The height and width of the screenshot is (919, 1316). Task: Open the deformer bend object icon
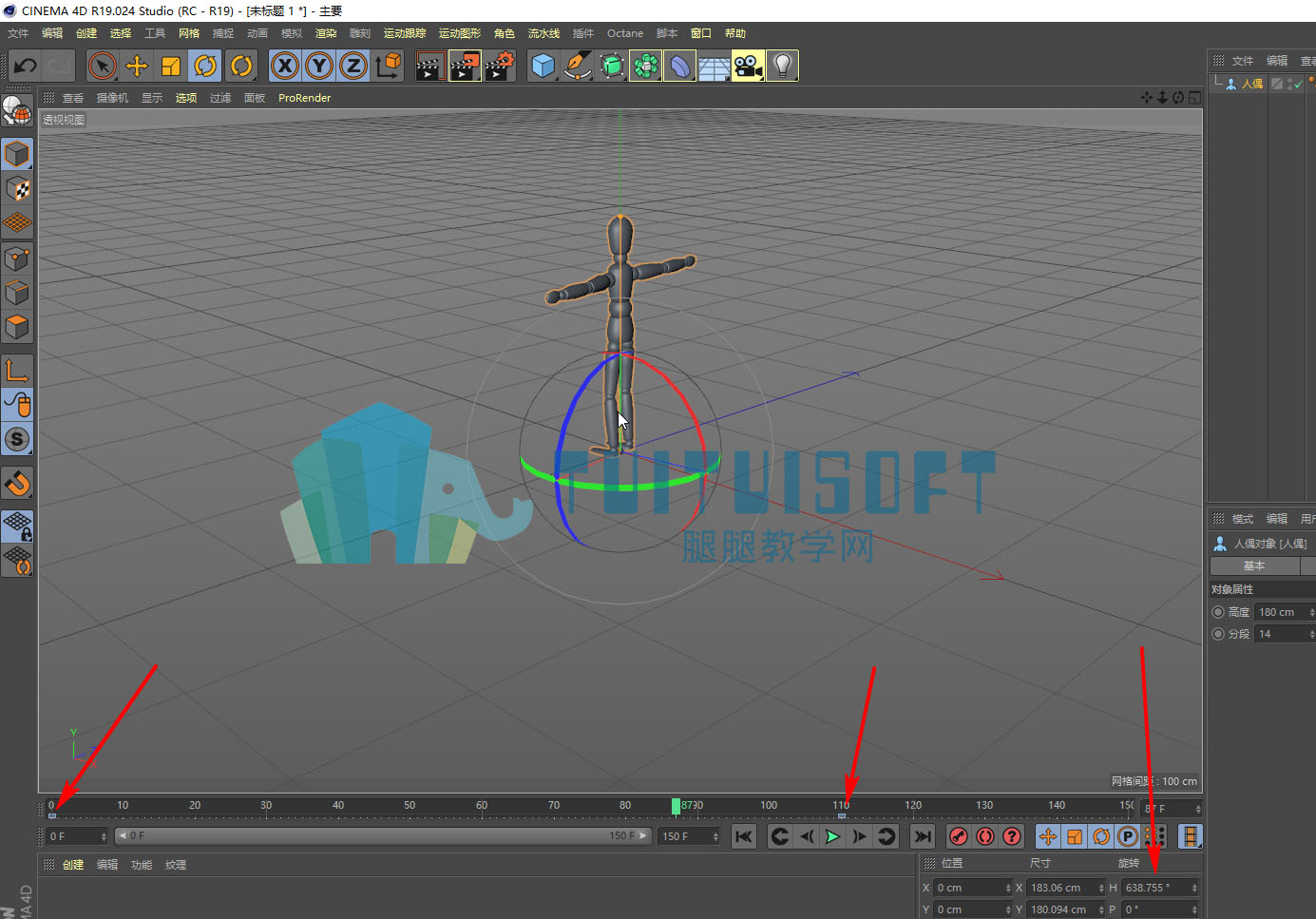coord(679,67)
